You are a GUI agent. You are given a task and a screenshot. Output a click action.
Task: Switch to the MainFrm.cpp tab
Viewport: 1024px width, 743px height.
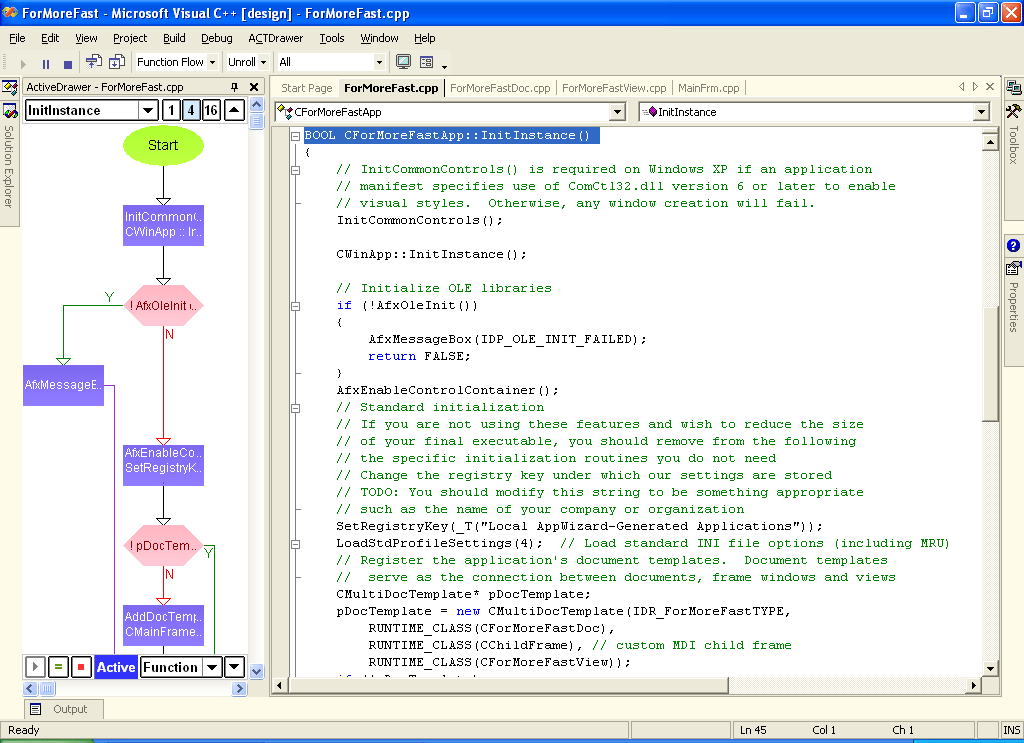tap(709, 87)
